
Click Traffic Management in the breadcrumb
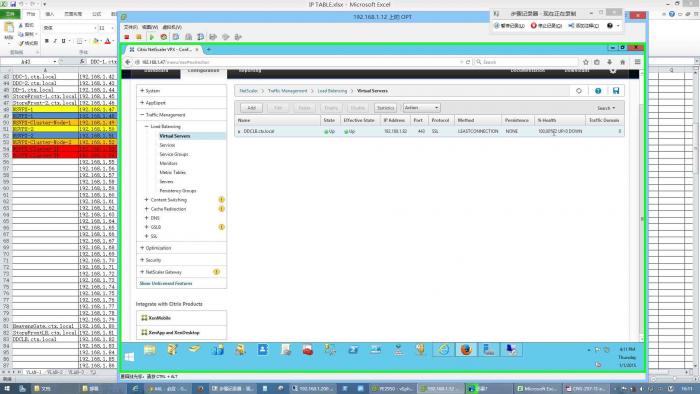point(288,91)
